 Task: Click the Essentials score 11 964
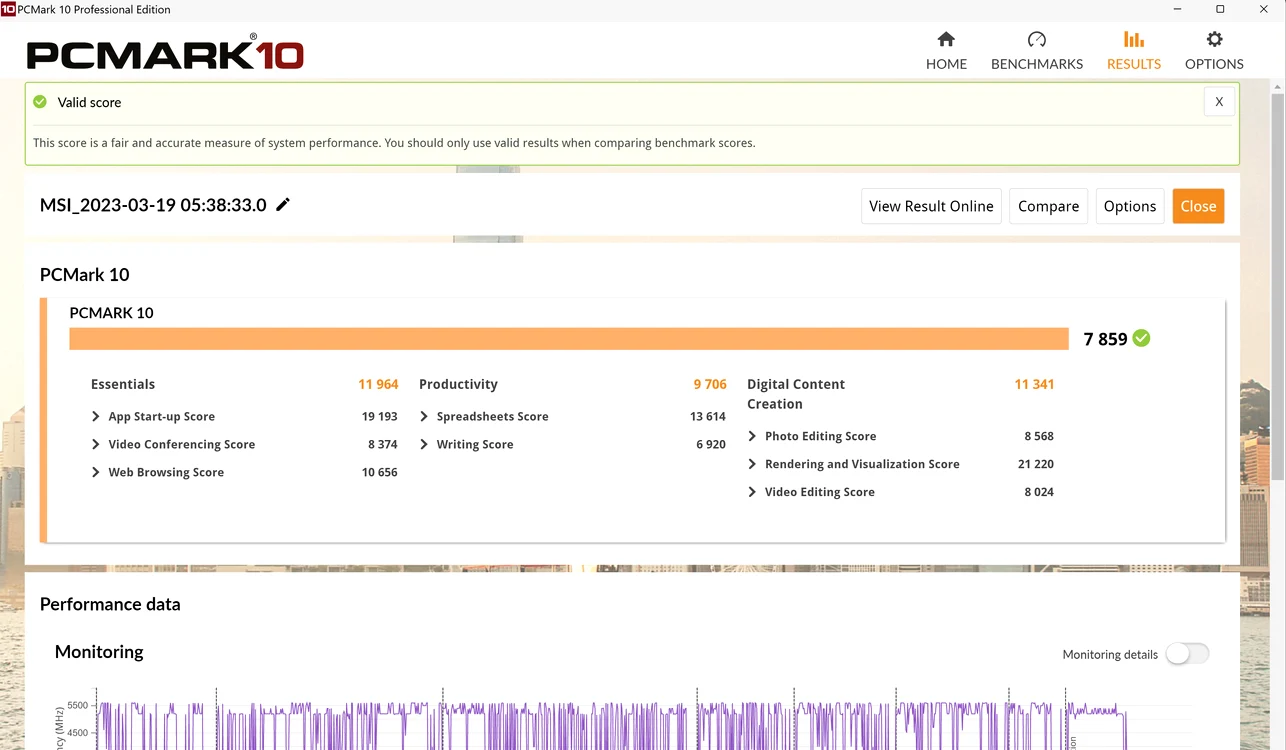pyautogui.click(x=378, y=384)
